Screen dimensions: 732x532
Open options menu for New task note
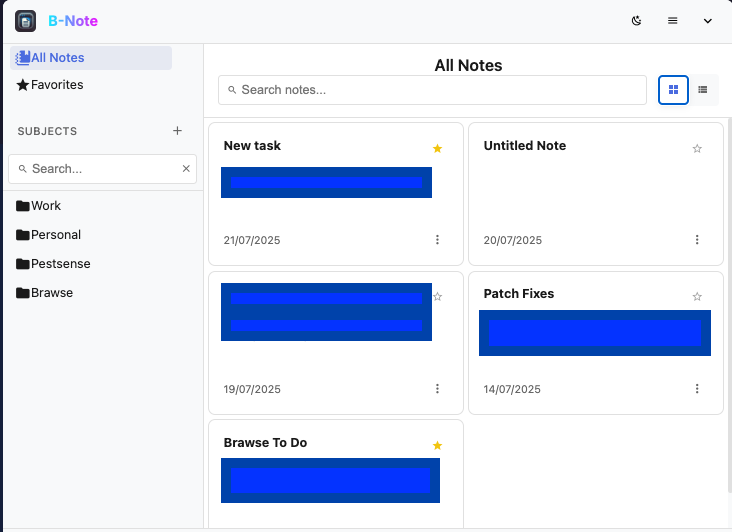pyautogui.click(x=437, y=240)
